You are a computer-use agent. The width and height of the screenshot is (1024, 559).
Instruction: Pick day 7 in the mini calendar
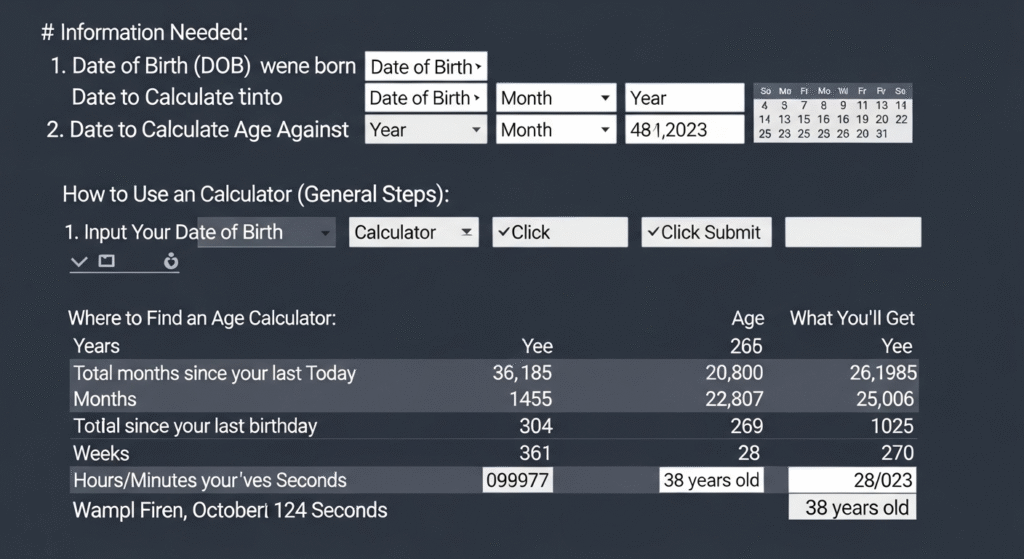[x=804, y=105]
